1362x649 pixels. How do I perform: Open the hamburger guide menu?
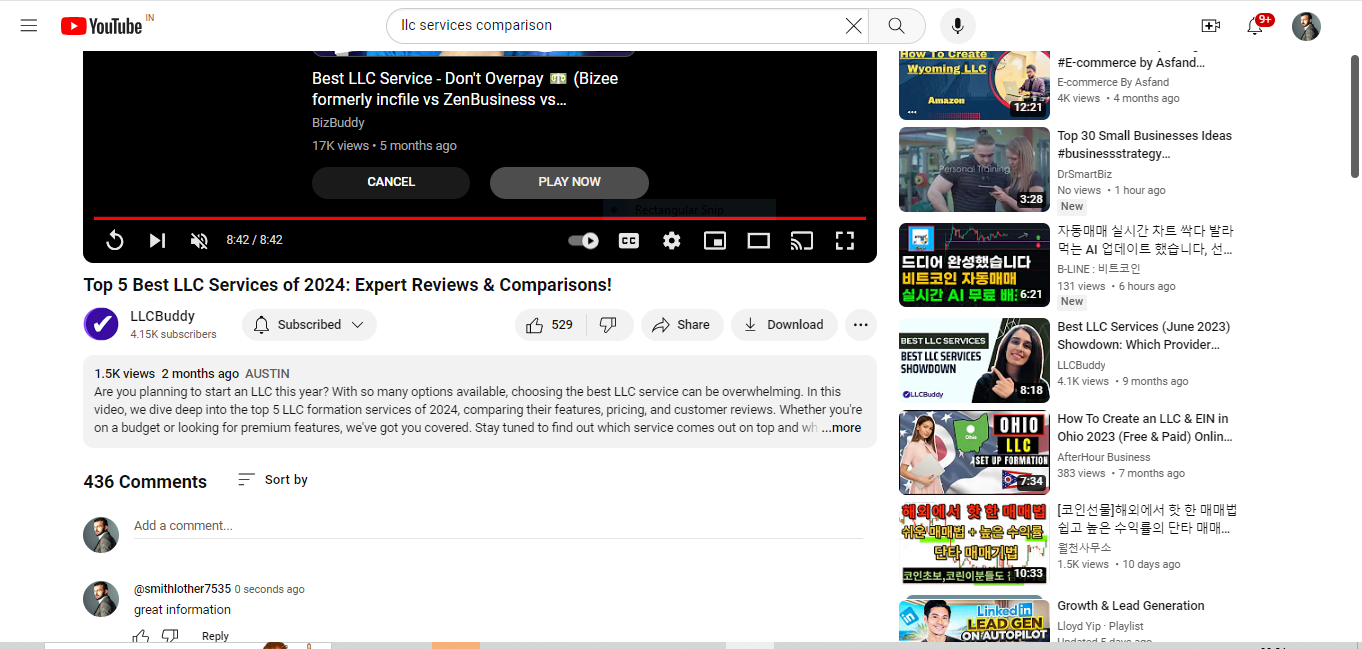click(29, 26)
